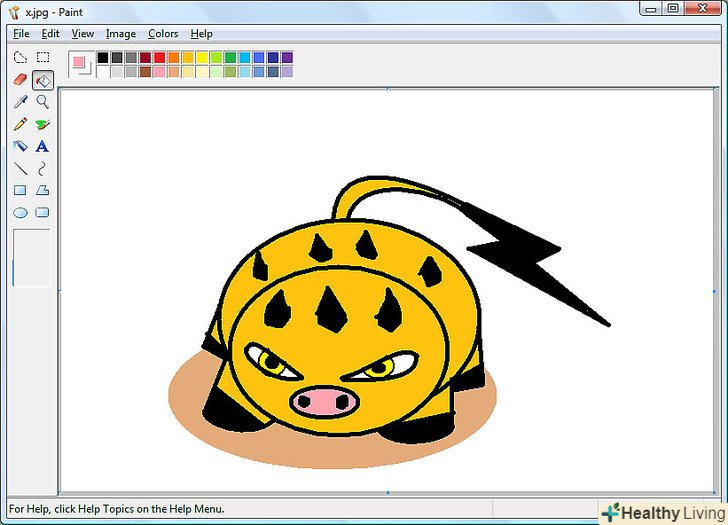
Task: Select the Brush tool
Action: (43, 124)
